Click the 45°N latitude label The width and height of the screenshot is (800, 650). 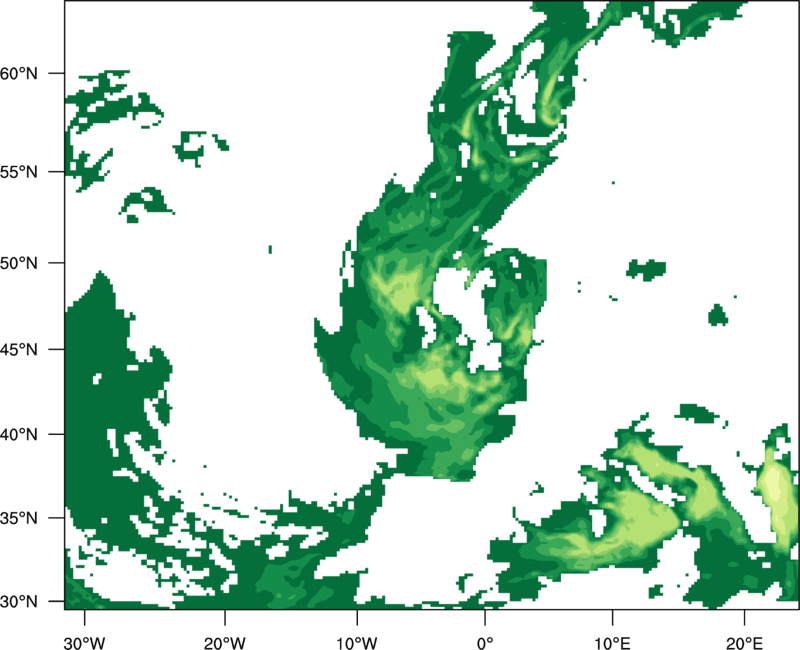tap(19, 349)
